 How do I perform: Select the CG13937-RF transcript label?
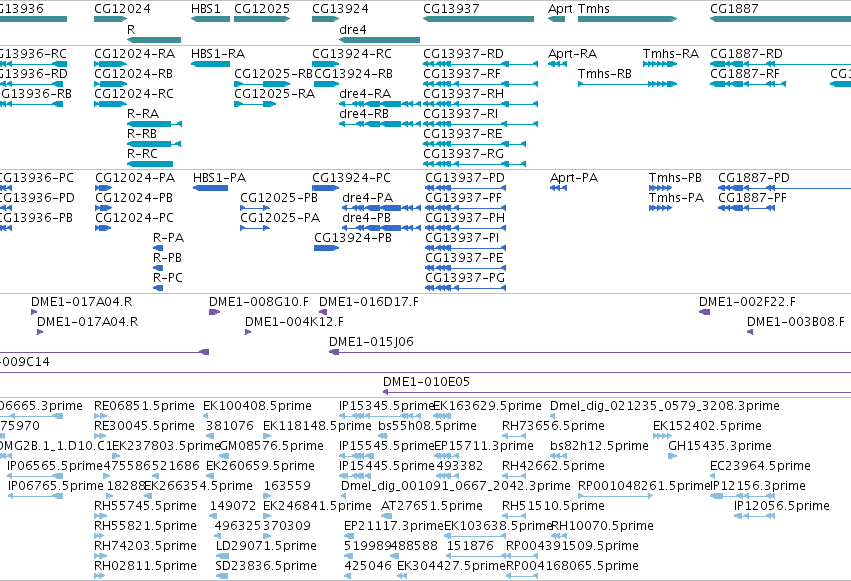(x=462, y=74)
